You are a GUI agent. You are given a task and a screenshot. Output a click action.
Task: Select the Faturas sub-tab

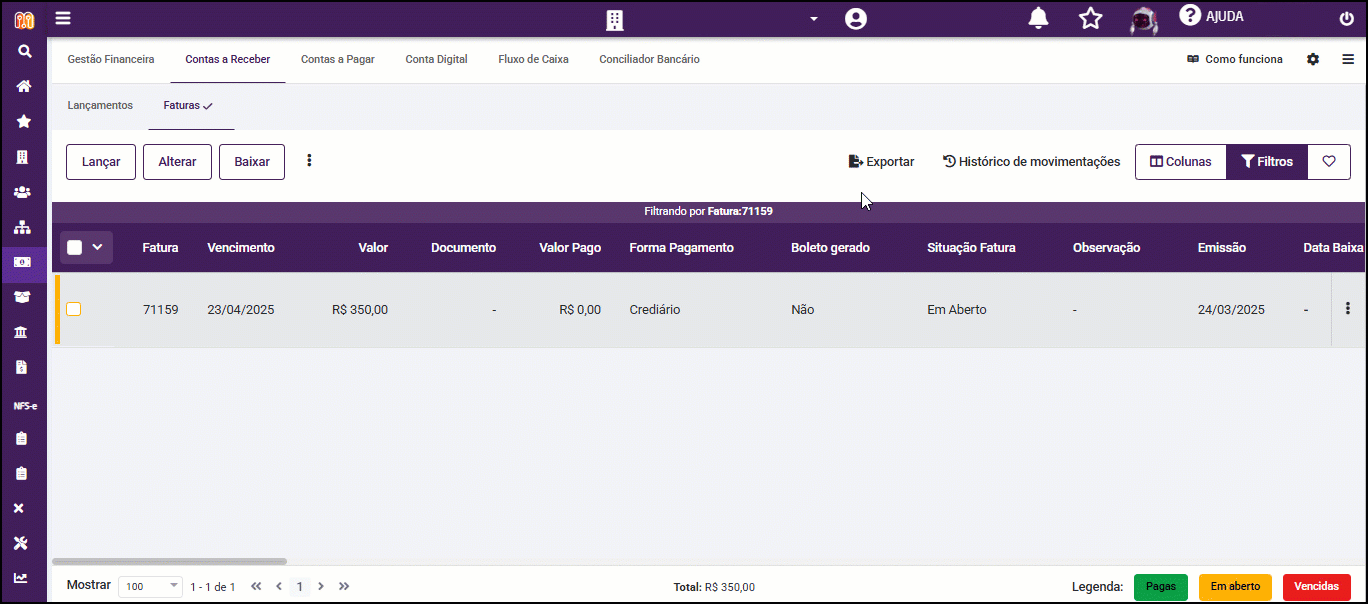click(189, 106)
